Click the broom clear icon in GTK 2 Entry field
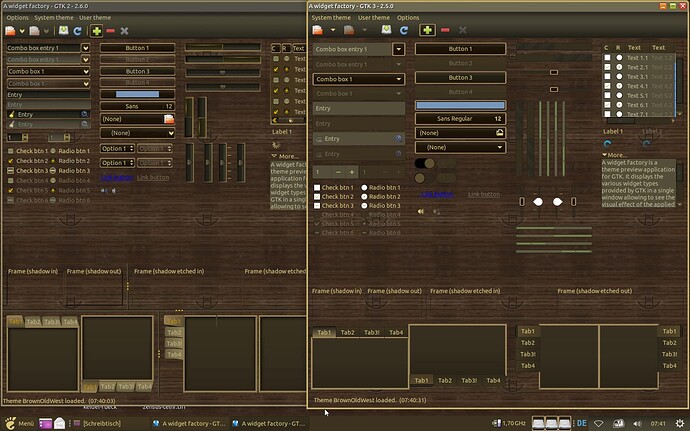The width and height of the screenshot is (690, 431). pyautogui.click(x=11, y=114)
